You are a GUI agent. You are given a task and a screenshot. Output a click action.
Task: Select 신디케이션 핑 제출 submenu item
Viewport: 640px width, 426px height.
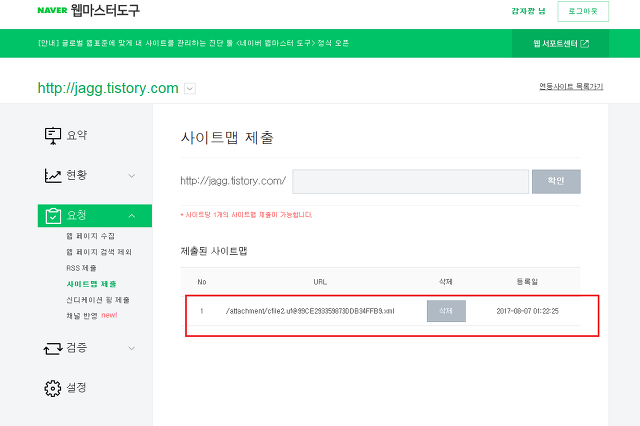(98, 300)
